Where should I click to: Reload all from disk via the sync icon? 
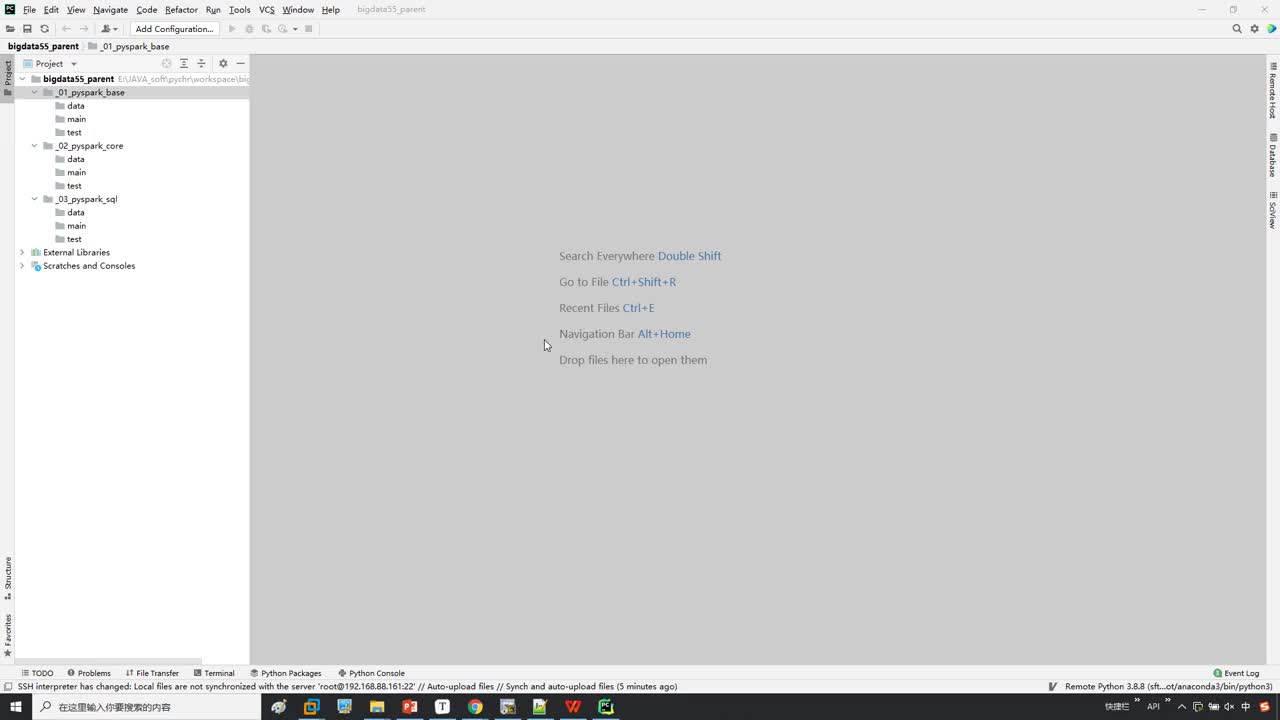tap(44, 29)
